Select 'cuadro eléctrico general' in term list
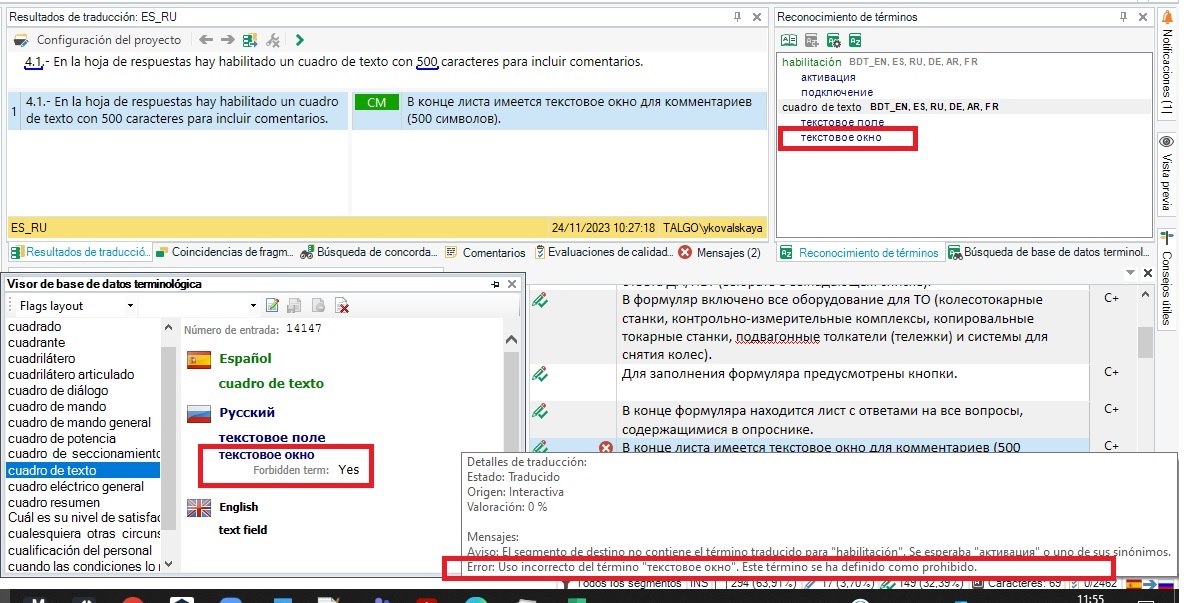The height and width of the screenshot is (603, 1191). tap(76, 486)
